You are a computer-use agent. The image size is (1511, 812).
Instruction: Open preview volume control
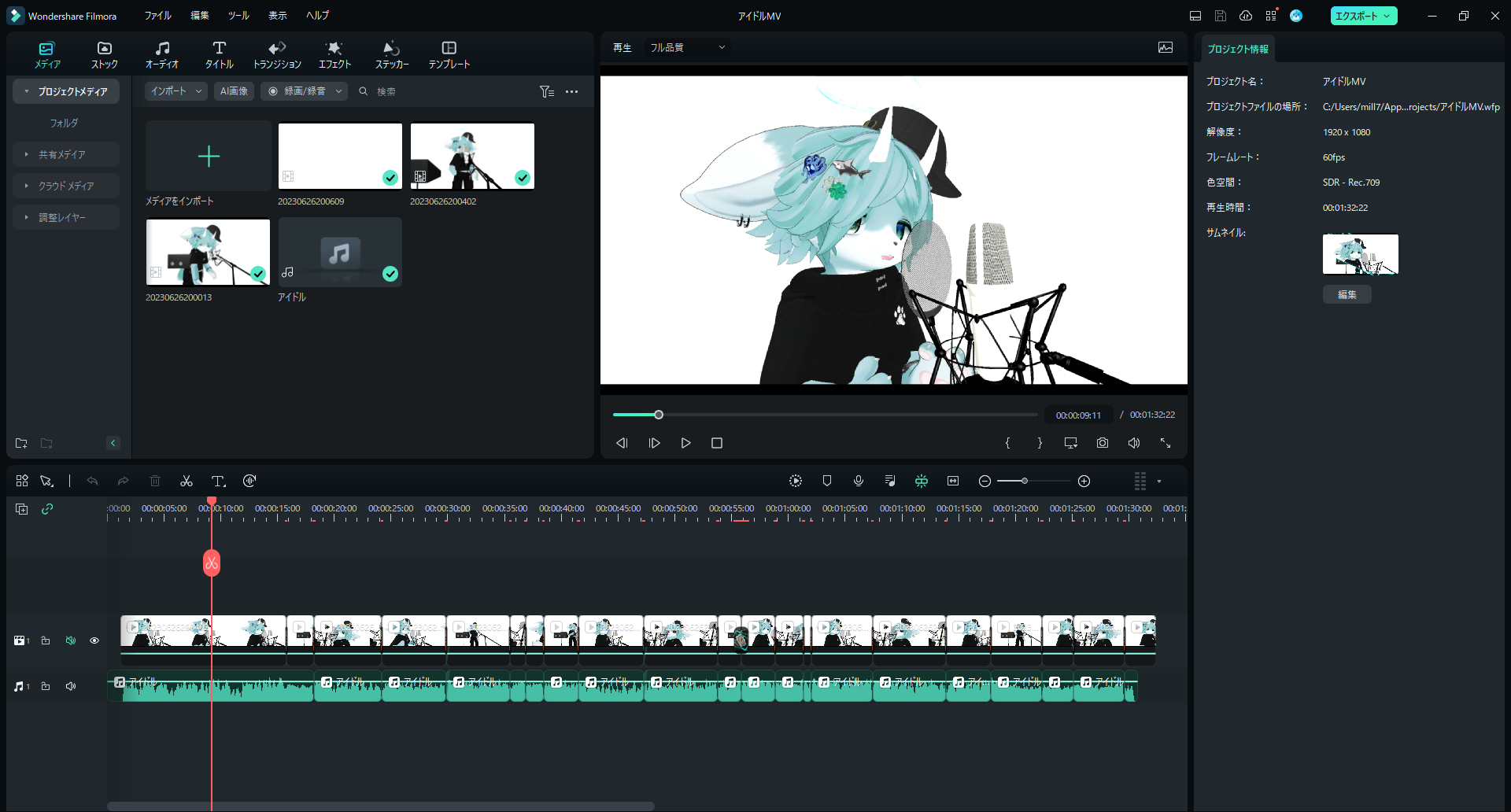point(1134,443)
